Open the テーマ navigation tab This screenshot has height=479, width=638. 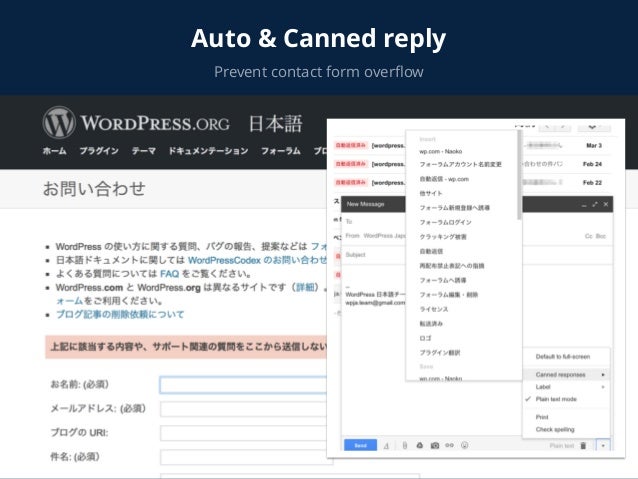pyautogui.click(x=144, y=151)
